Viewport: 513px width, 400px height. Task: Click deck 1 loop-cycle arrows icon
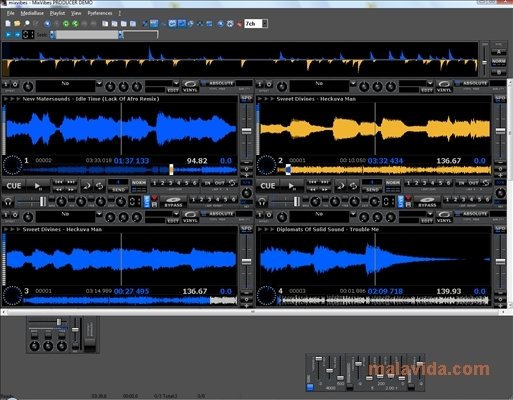click(100, 186)
